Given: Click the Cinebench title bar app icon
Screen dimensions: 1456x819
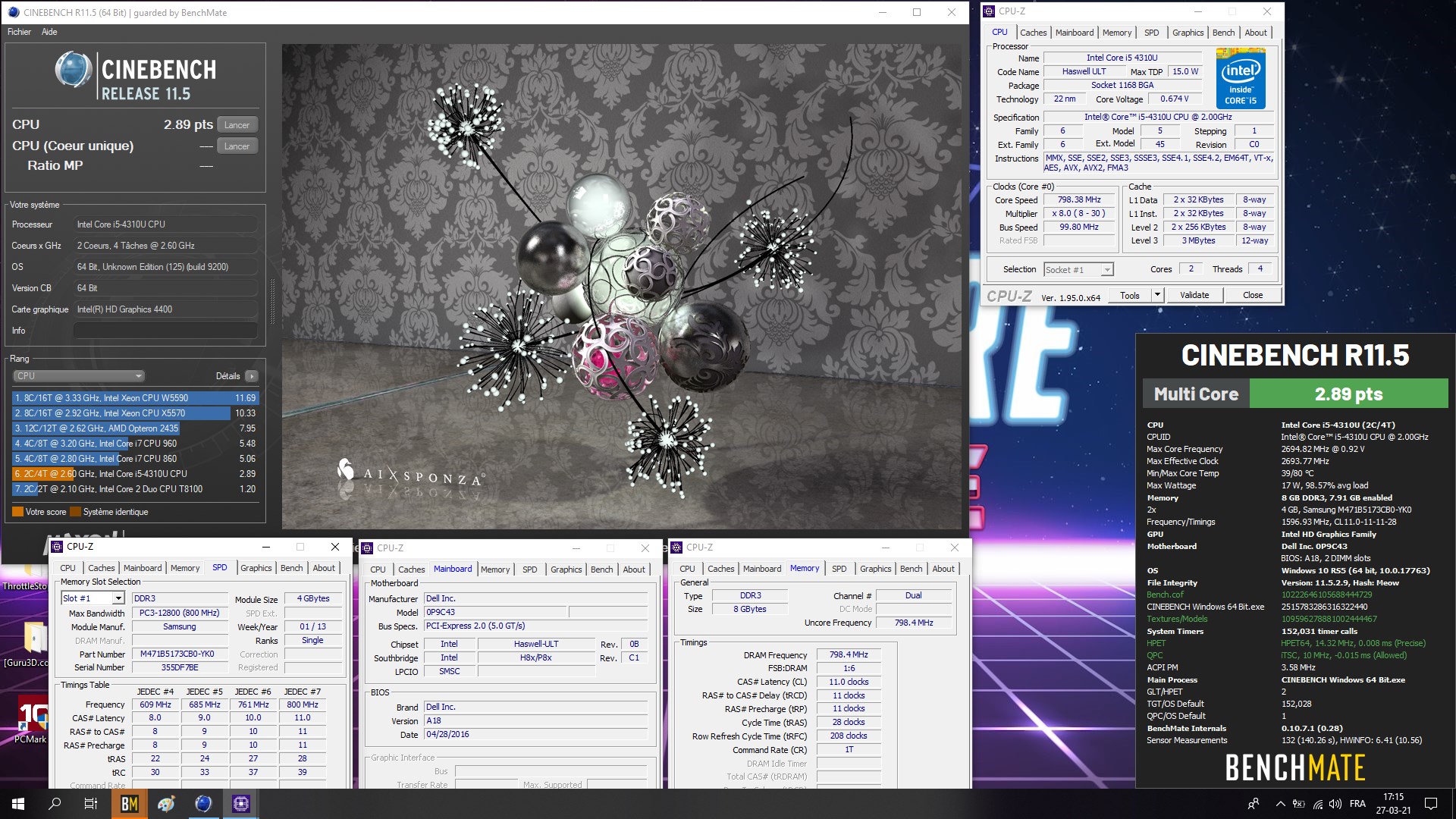Looking at the screenshot, I should coord(13,12).
